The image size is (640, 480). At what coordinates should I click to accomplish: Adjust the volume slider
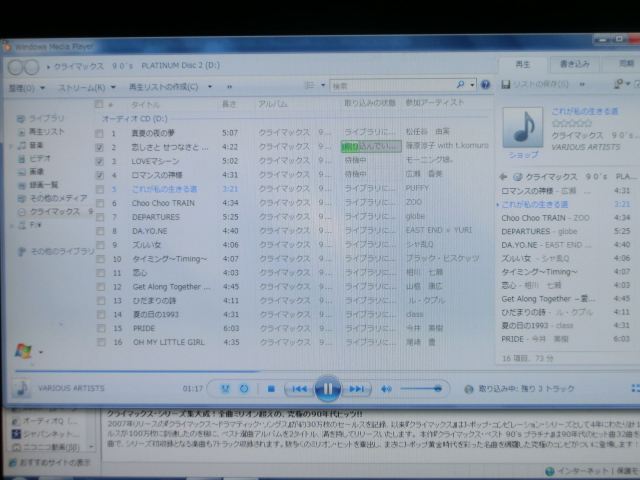[x=421, y=389]
